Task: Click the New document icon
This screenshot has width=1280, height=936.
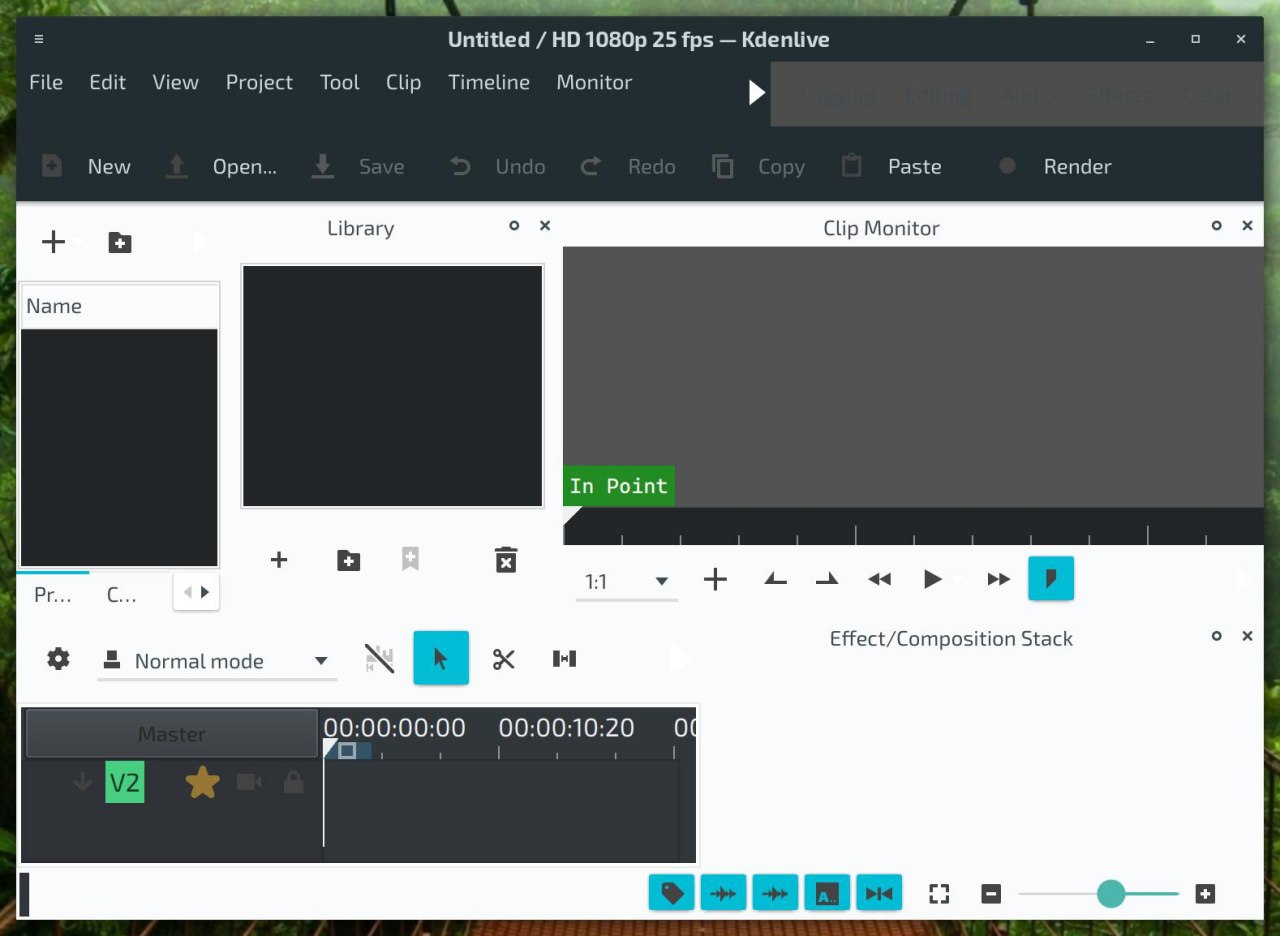Action: 52,166
